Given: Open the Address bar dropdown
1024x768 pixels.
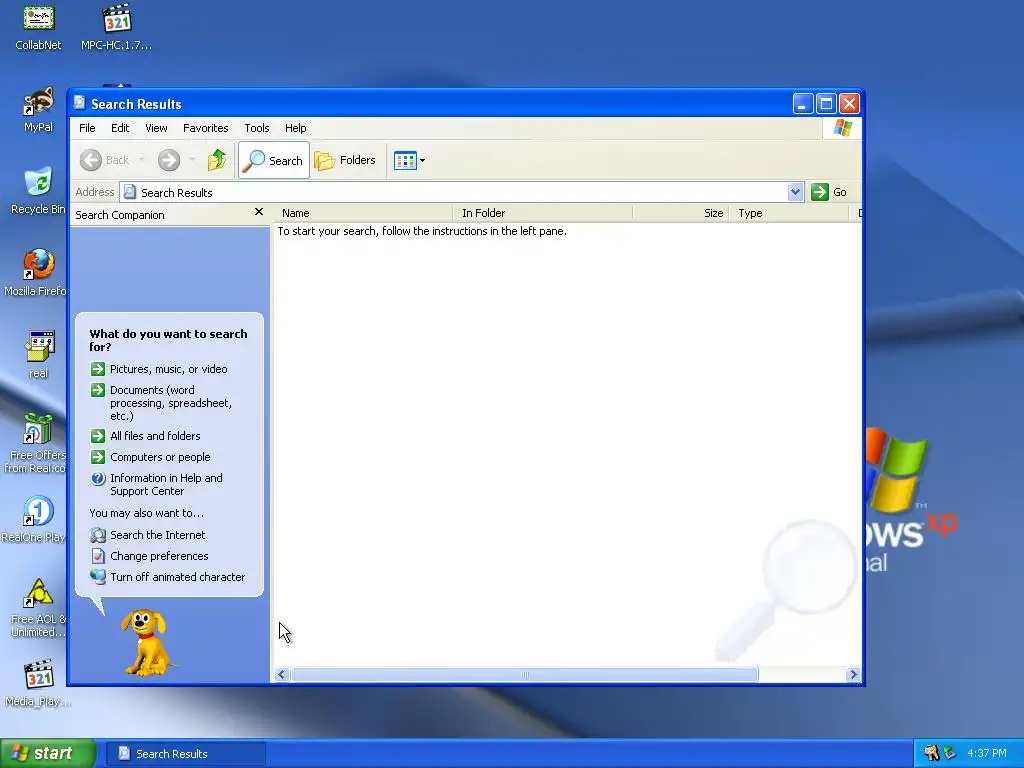Looking at the screenshot, I should [795, 192].
